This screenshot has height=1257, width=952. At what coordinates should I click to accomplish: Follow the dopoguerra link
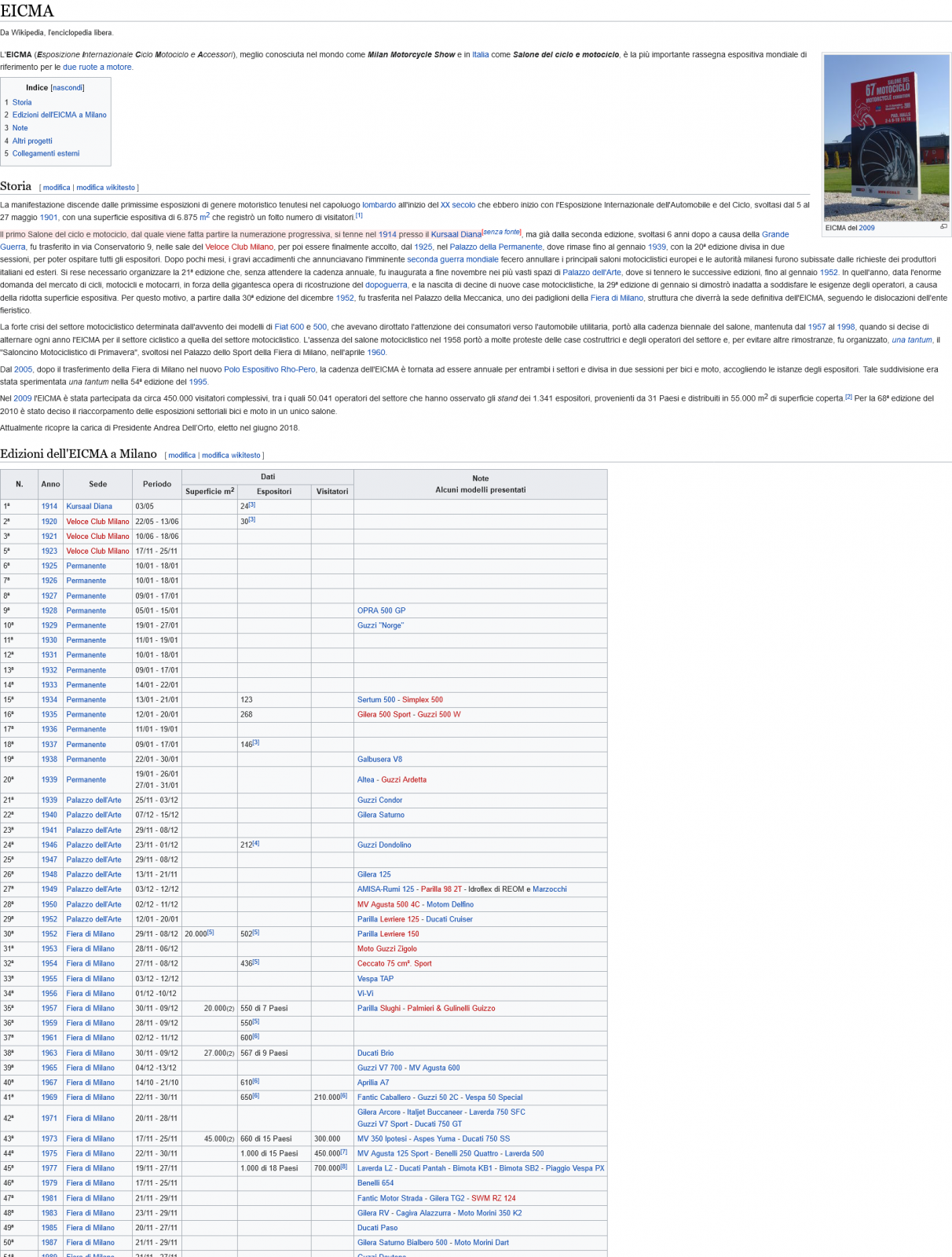pyautogui.click(x=386, y=285)
